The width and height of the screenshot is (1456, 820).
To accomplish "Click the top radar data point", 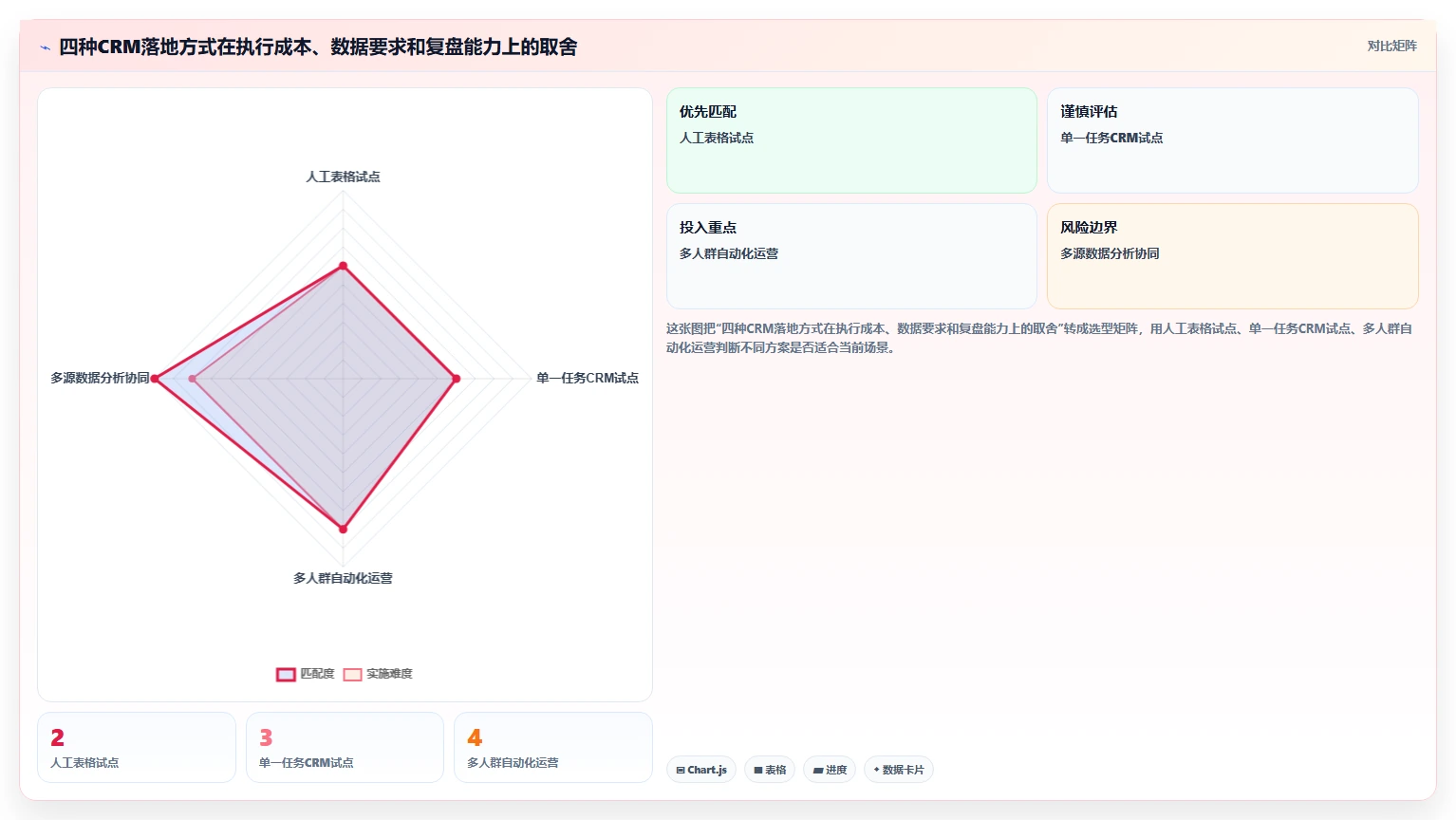I will click(343, 266).
